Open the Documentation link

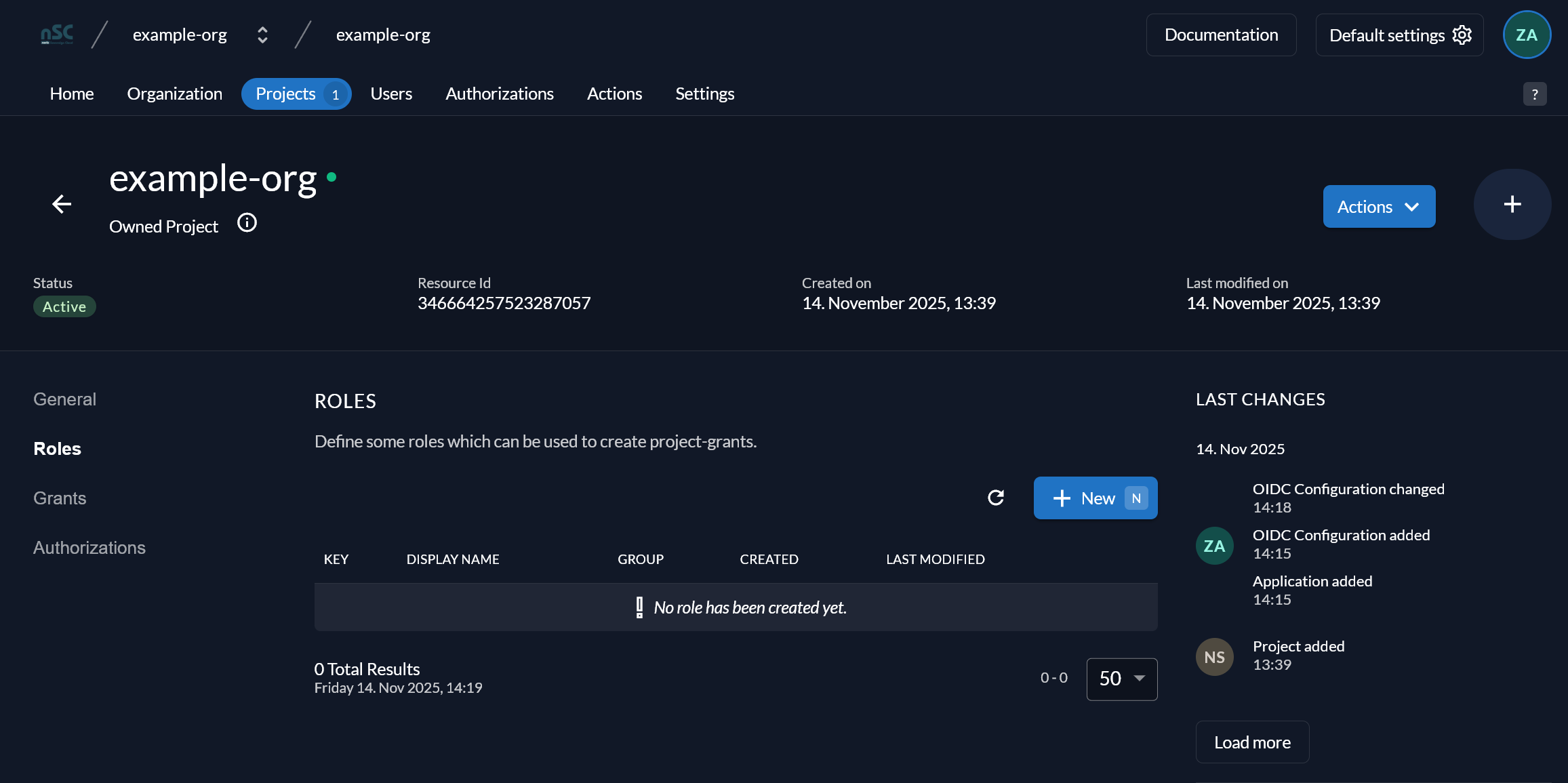click(x=1221, y=35)
